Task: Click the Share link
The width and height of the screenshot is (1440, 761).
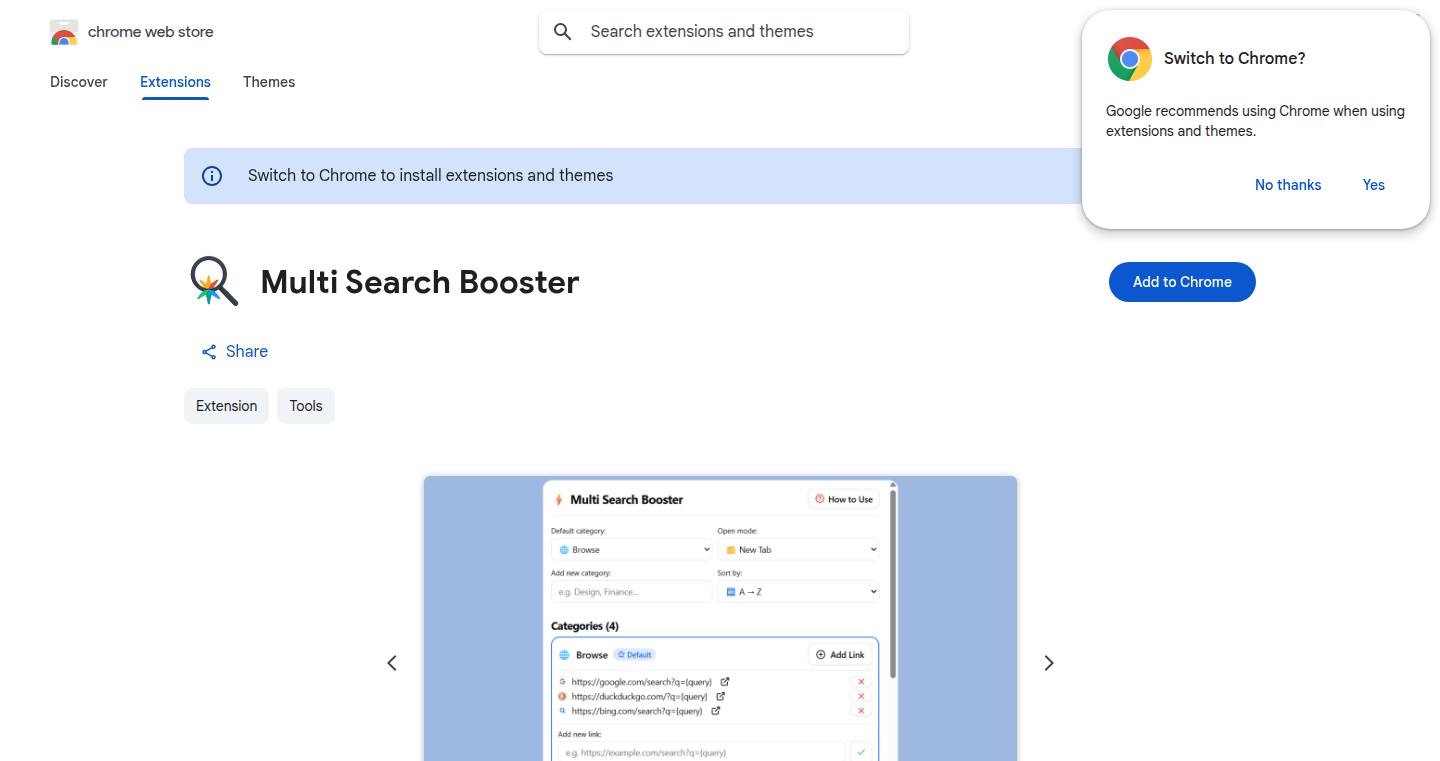Action: (x=235, y=352)
